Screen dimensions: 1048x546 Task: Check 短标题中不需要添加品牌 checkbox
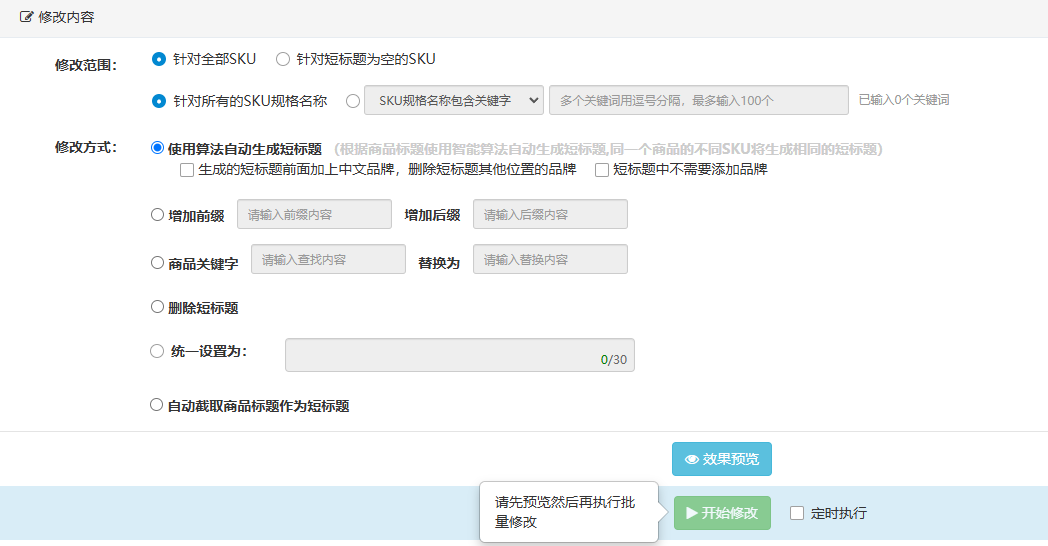tap(602, 170)
